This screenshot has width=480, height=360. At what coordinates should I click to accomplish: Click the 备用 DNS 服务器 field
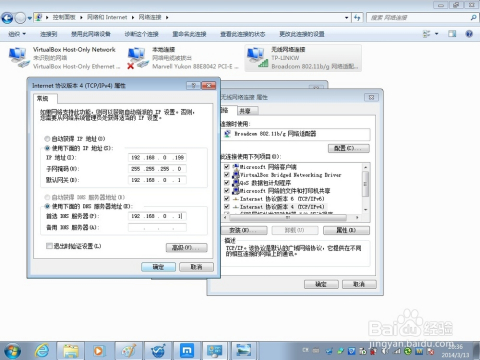[157, 227]
